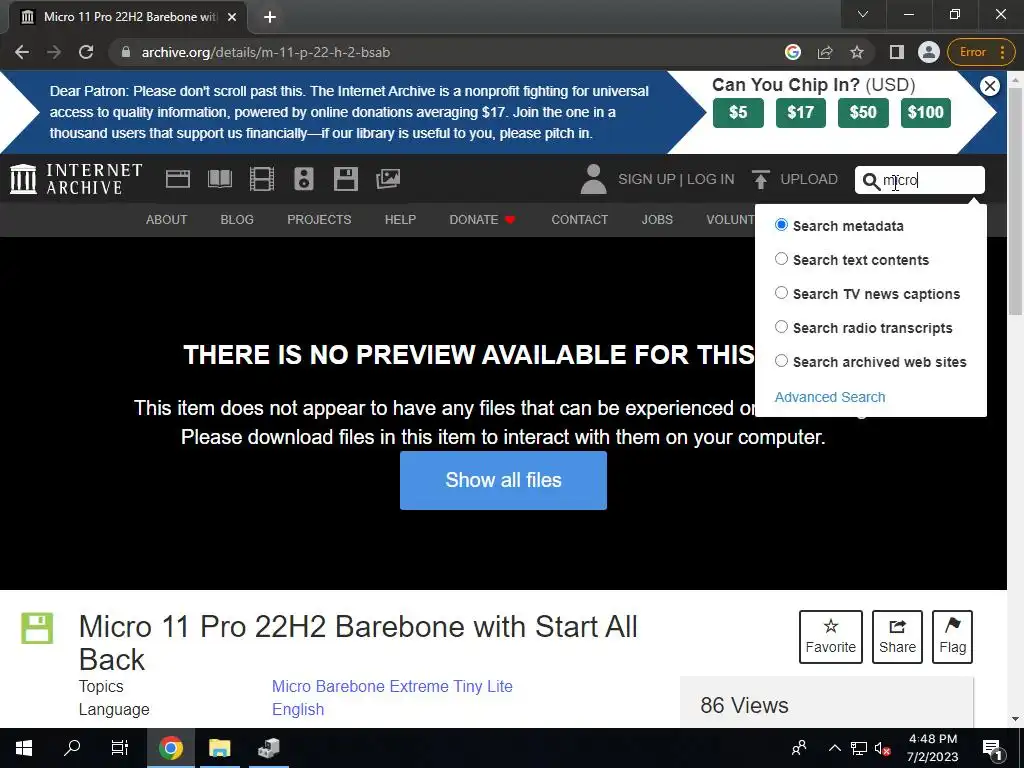Go back to the previous page

(22, 52)
